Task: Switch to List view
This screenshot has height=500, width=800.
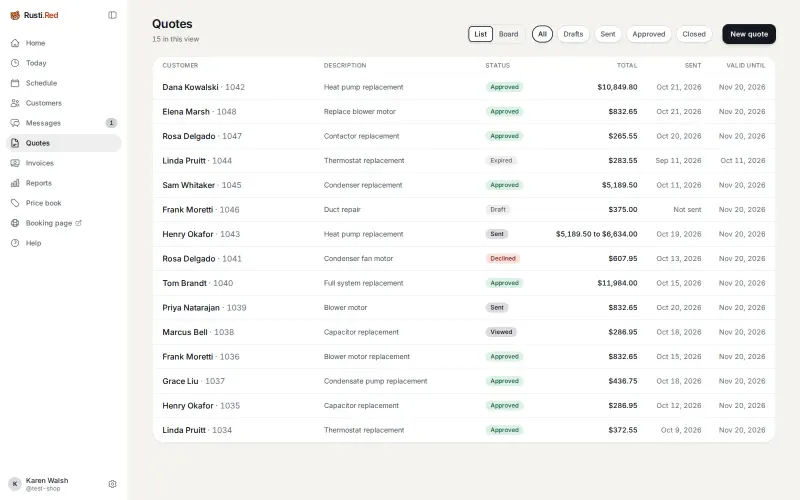Action: point(481,34)
